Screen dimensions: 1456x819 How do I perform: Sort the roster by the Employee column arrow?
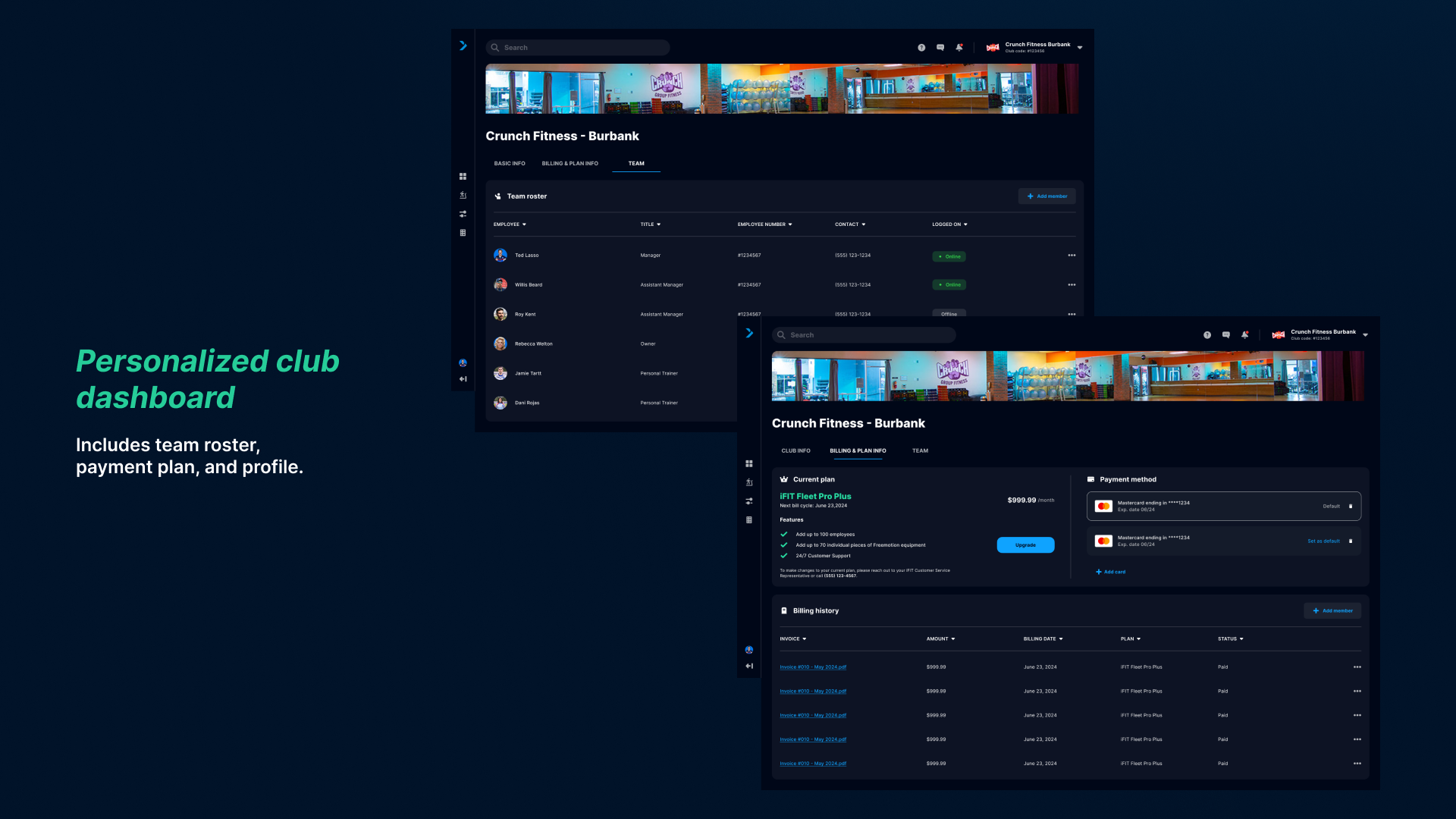tap(524, 224)
